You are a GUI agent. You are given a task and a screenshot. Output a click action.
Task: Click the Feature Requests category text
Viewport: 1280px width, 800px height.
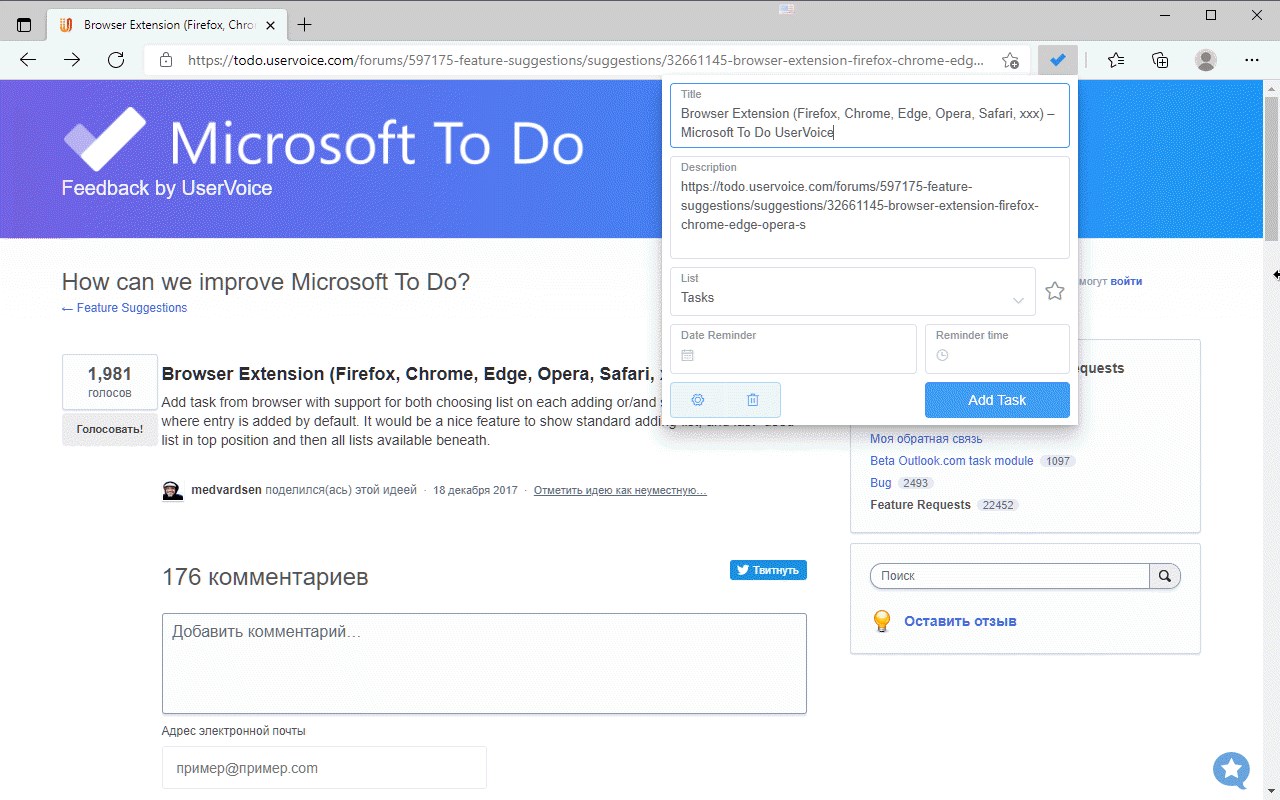[x=920, y=505]
